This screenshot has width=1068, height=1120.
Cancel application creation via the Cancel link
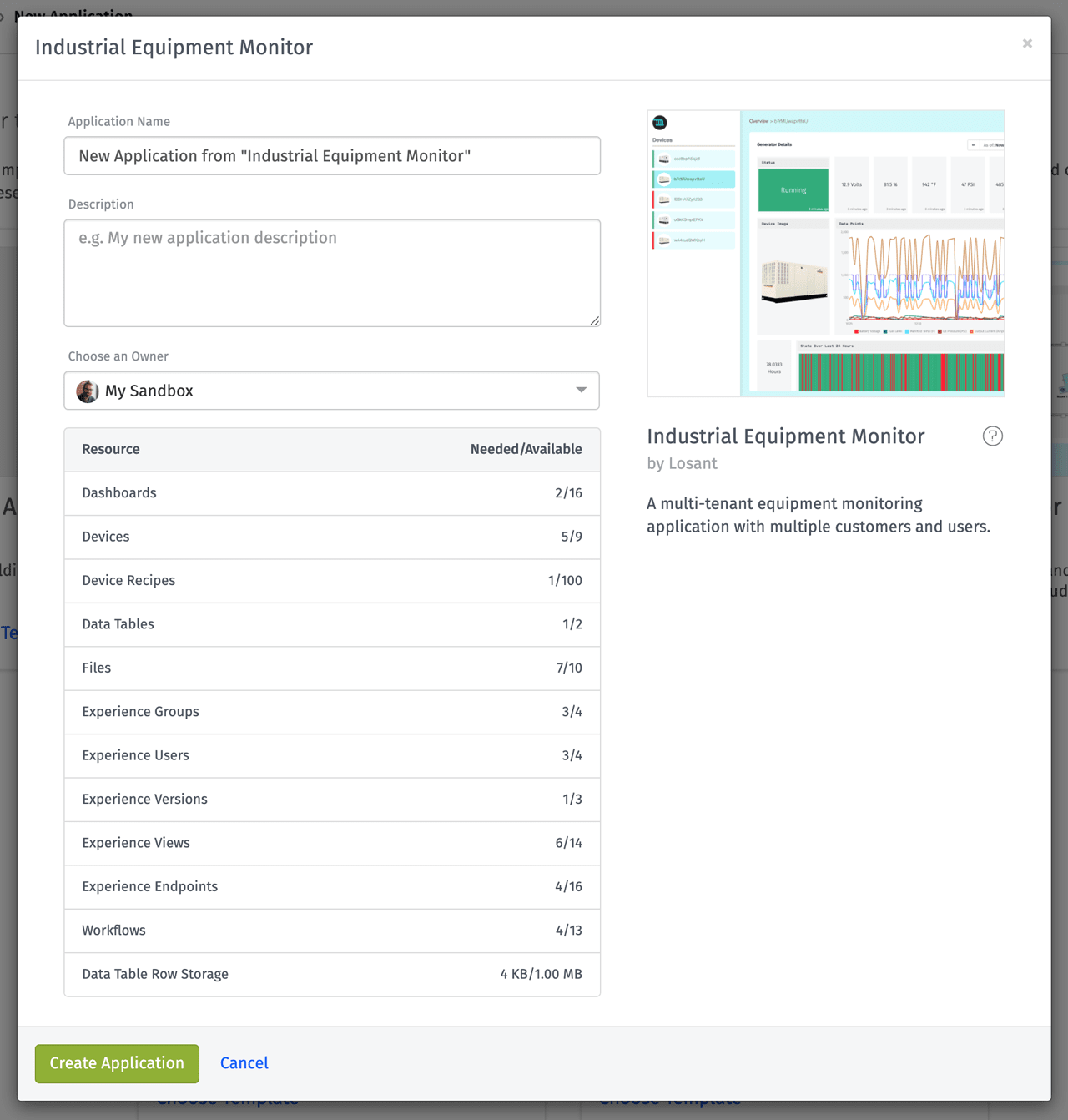coord(244,1062)
